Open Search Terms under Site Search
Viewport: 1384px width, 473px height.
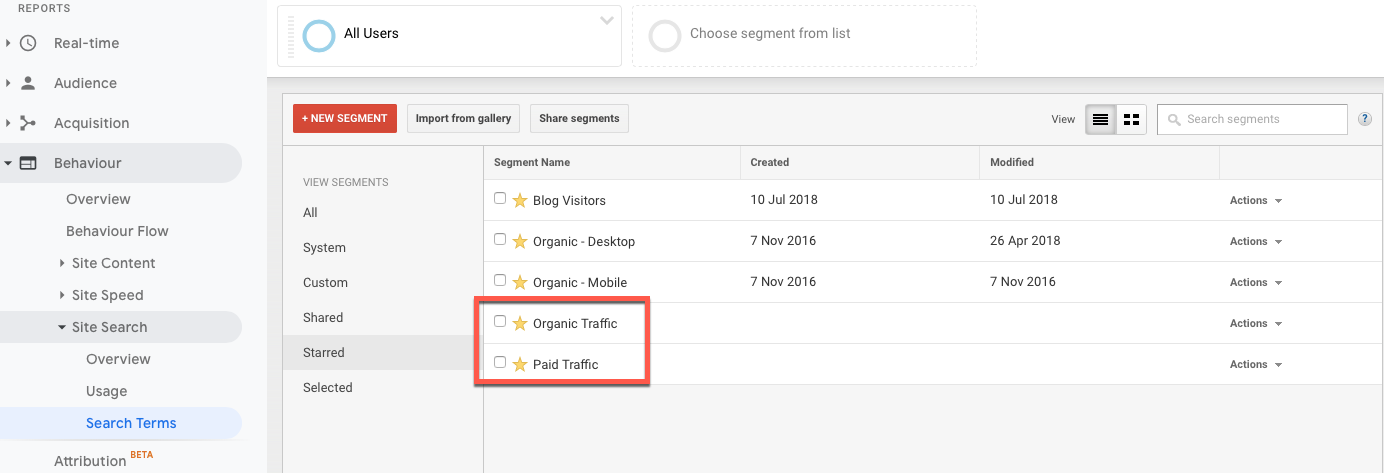click(131, 423)
